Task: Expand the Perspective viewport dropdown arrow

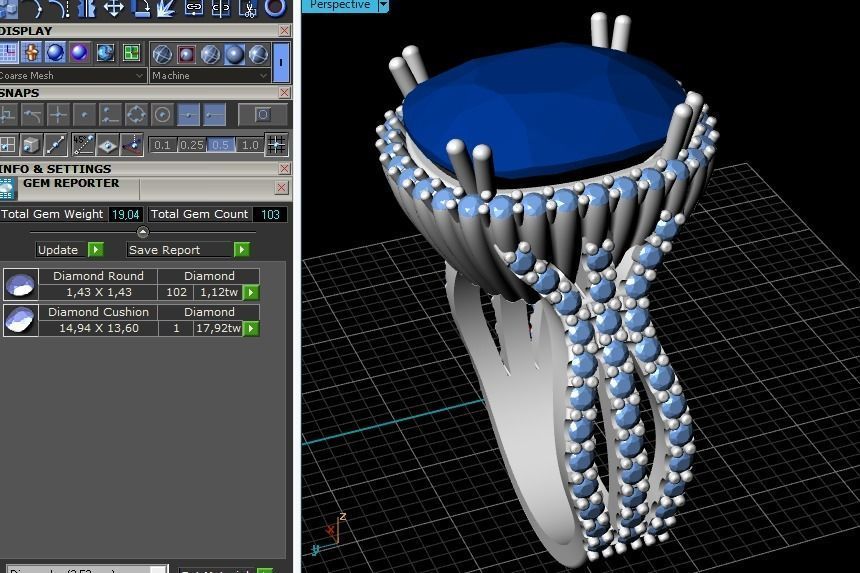Action: click(x=383, y=5)
